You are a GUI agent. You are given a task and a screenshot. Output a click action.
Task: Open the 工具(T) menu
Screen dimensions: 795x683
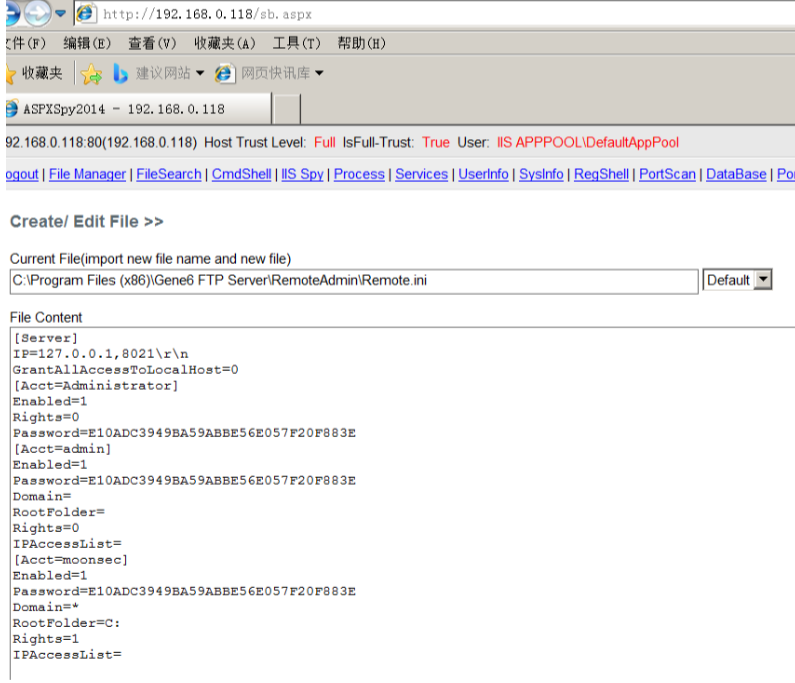297,44
